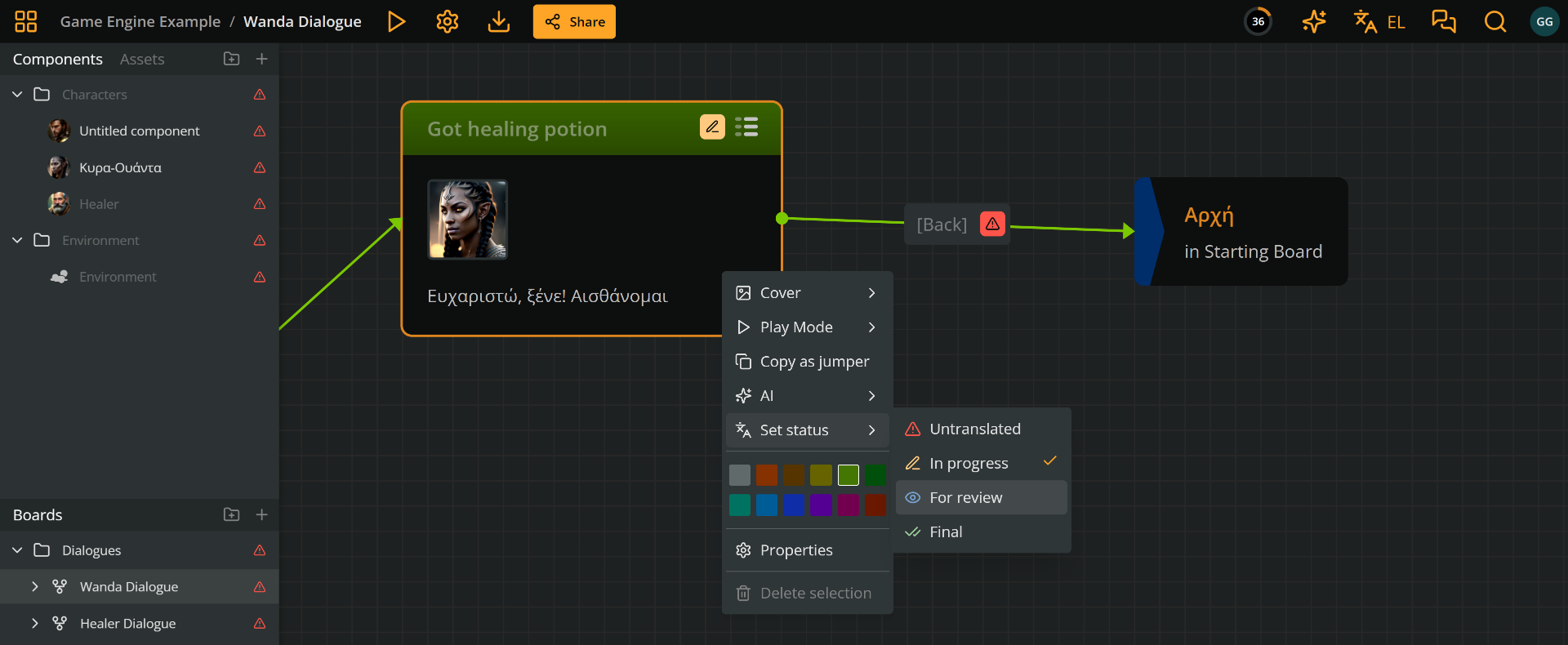Screen dimensions: 1568x645
Task: Click the play button in top toolbar
Action: click(396, 22)
